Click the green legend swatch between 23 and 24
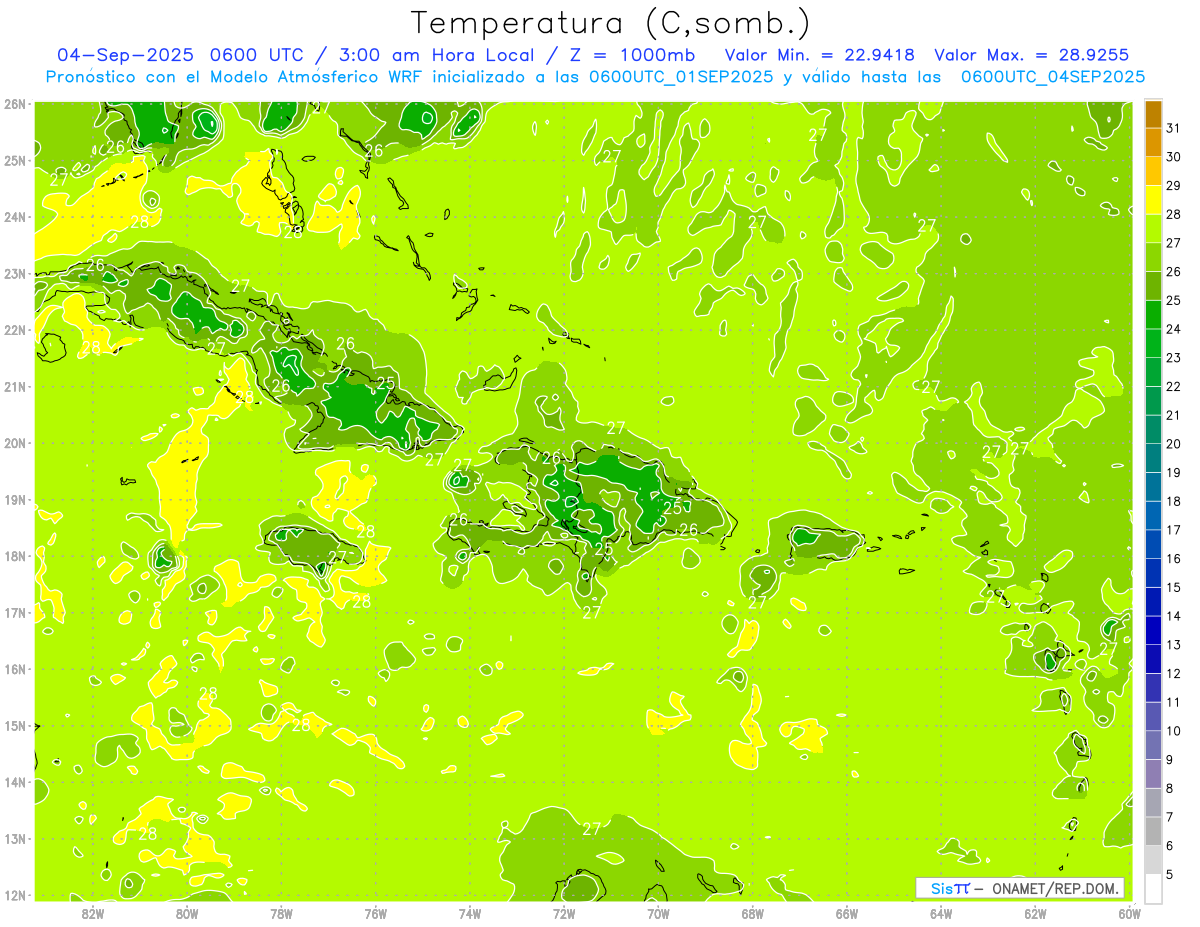 [1153, 343]
